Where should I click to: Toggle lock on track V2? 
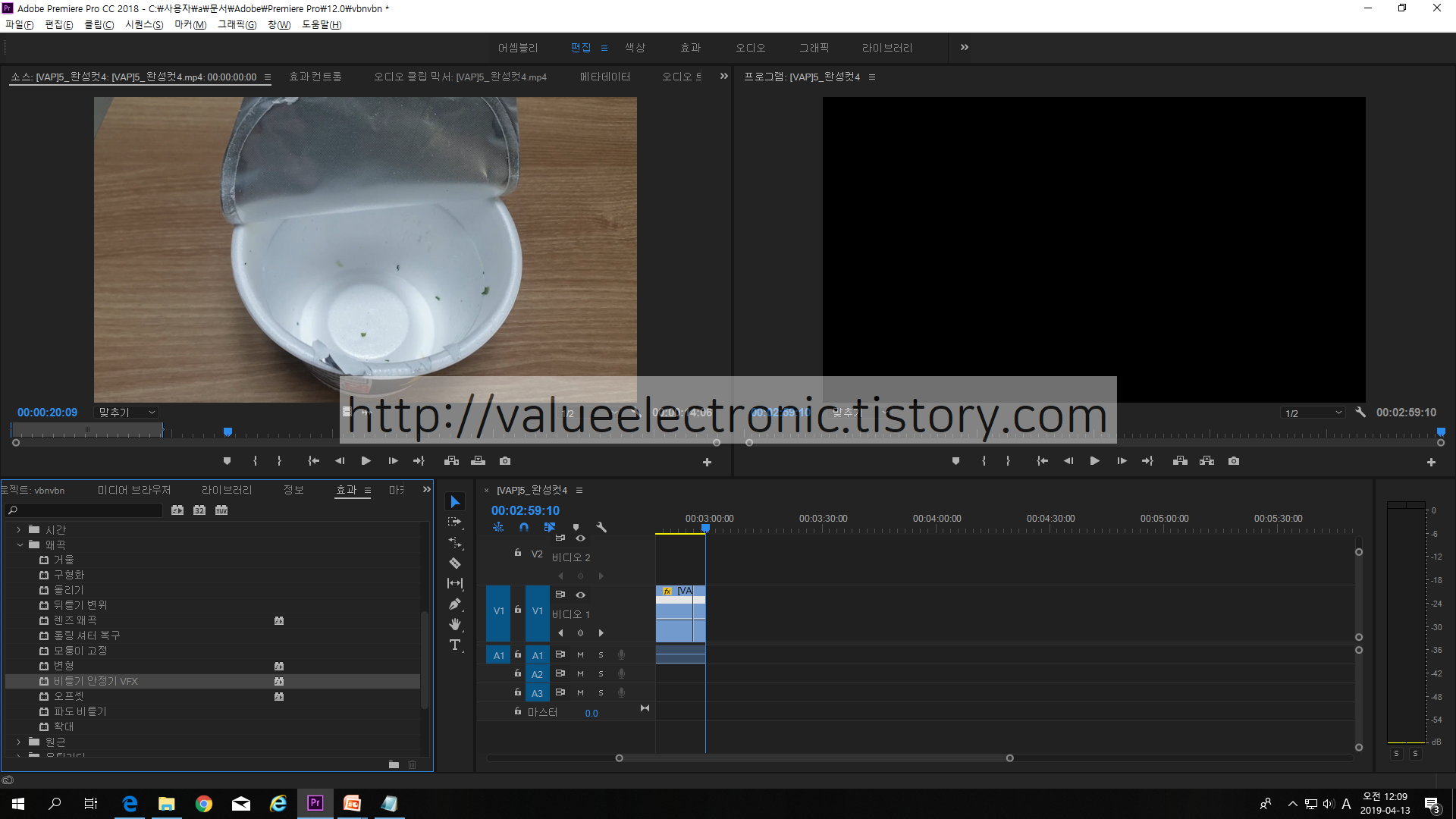pyautogui.click(x=518, y=553)
